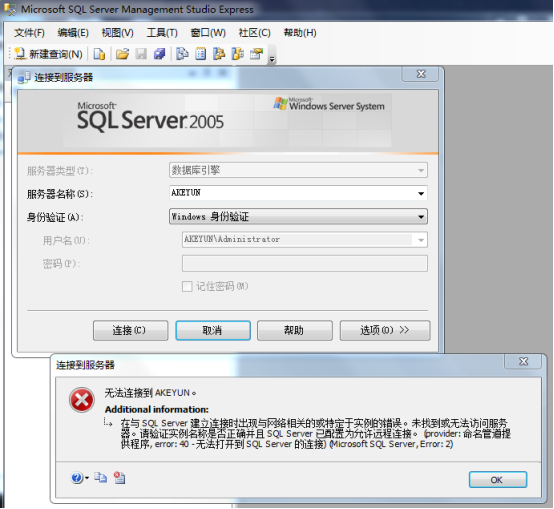Click the registered servers toolbar icon

coord(182,54)
